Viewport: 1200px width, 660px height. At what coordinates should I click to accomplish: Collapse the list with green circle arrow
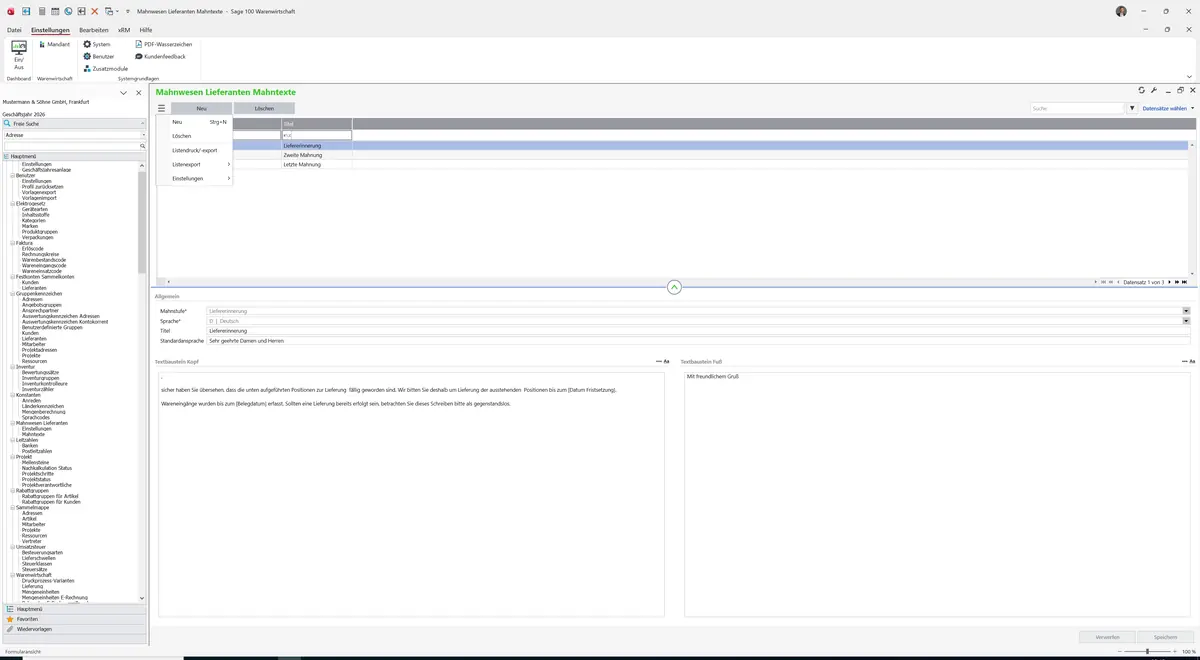[x=674, y=287]
